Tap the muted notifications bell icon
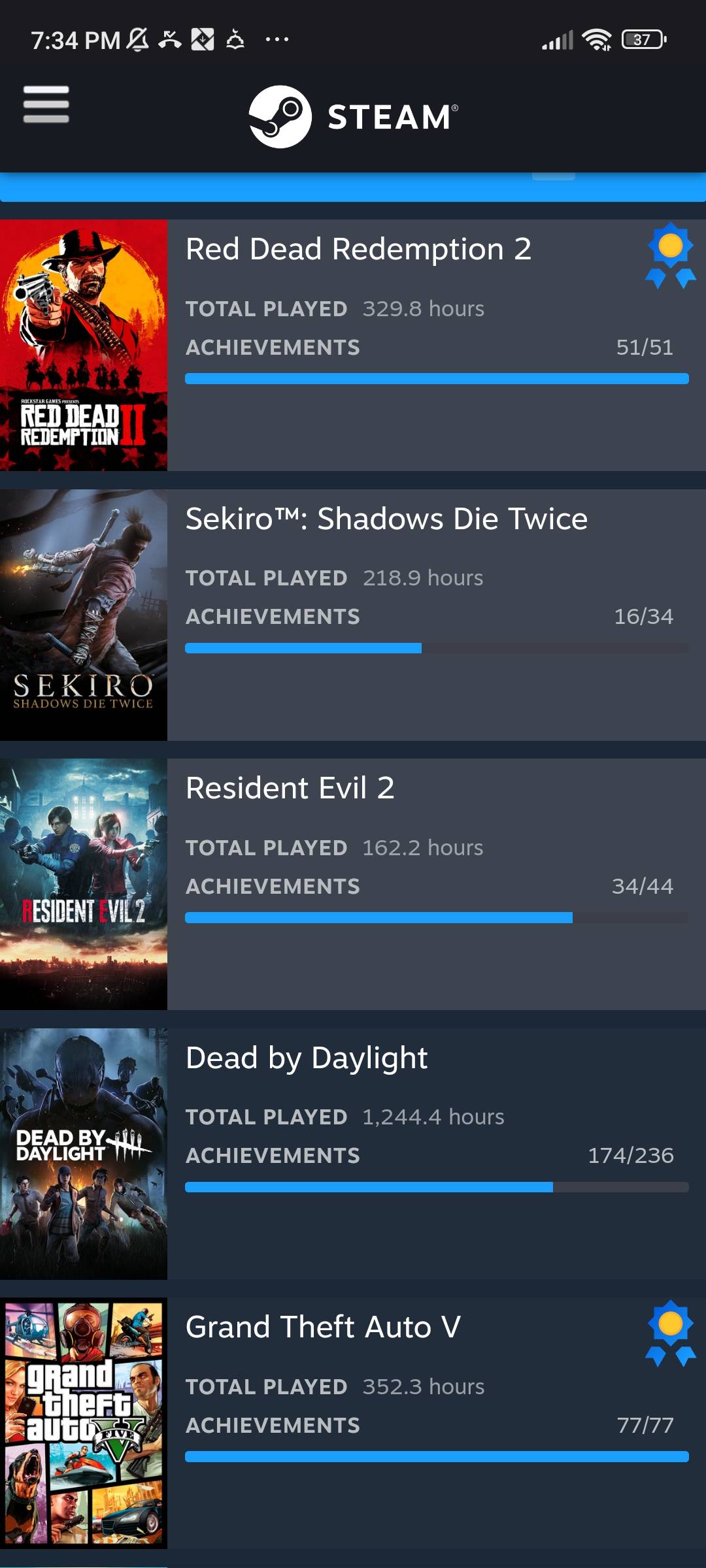Viewport: 706px width, 1568px height. 137,40
